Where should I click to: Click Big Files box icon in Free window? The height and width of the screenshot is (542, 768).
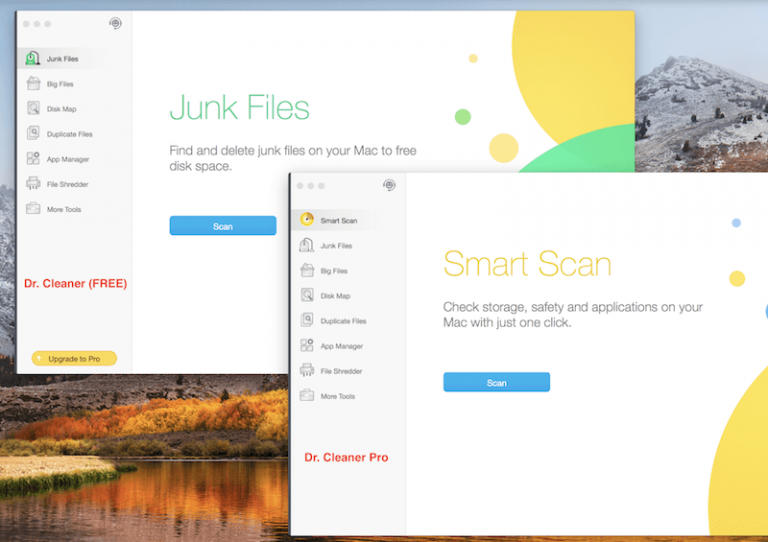click(x=33, y=84)
